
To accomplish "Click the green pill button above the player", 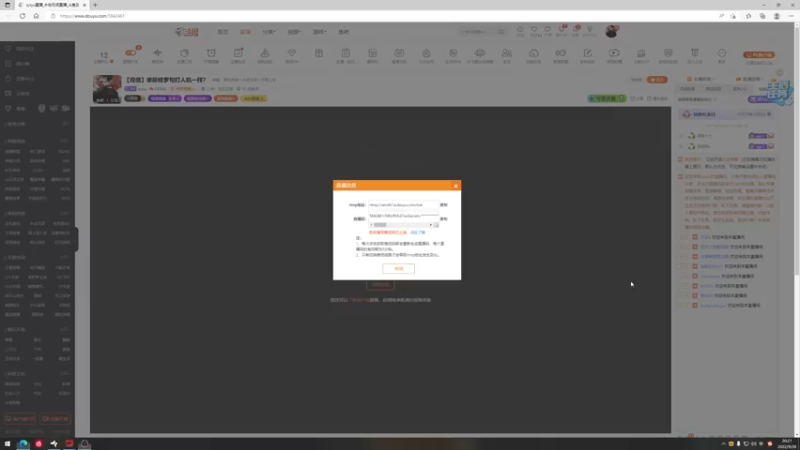I will click(x=607, y=98).
